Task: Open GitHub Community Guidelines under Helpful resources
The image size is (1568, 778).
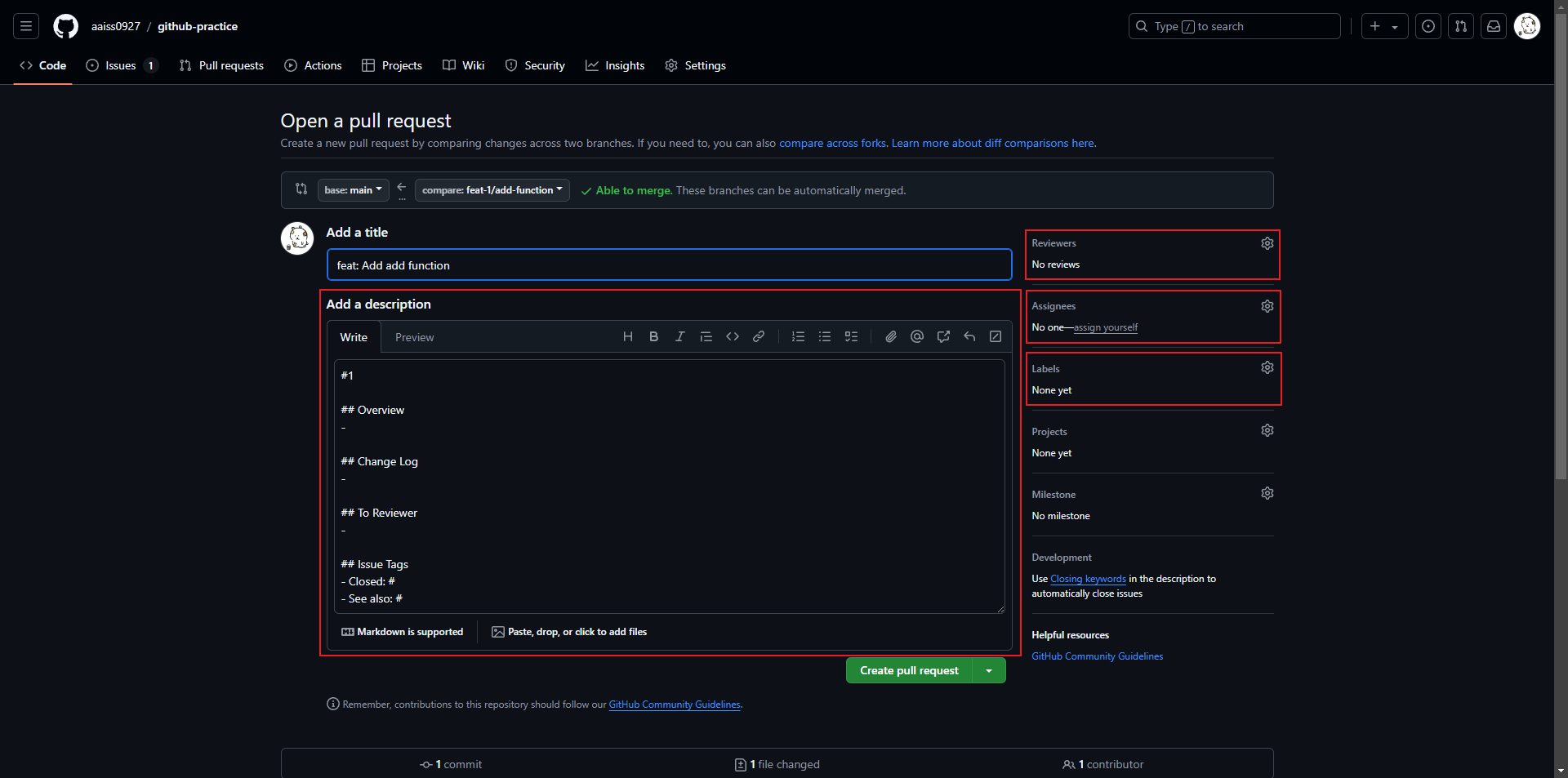Action: (1098, 656)
